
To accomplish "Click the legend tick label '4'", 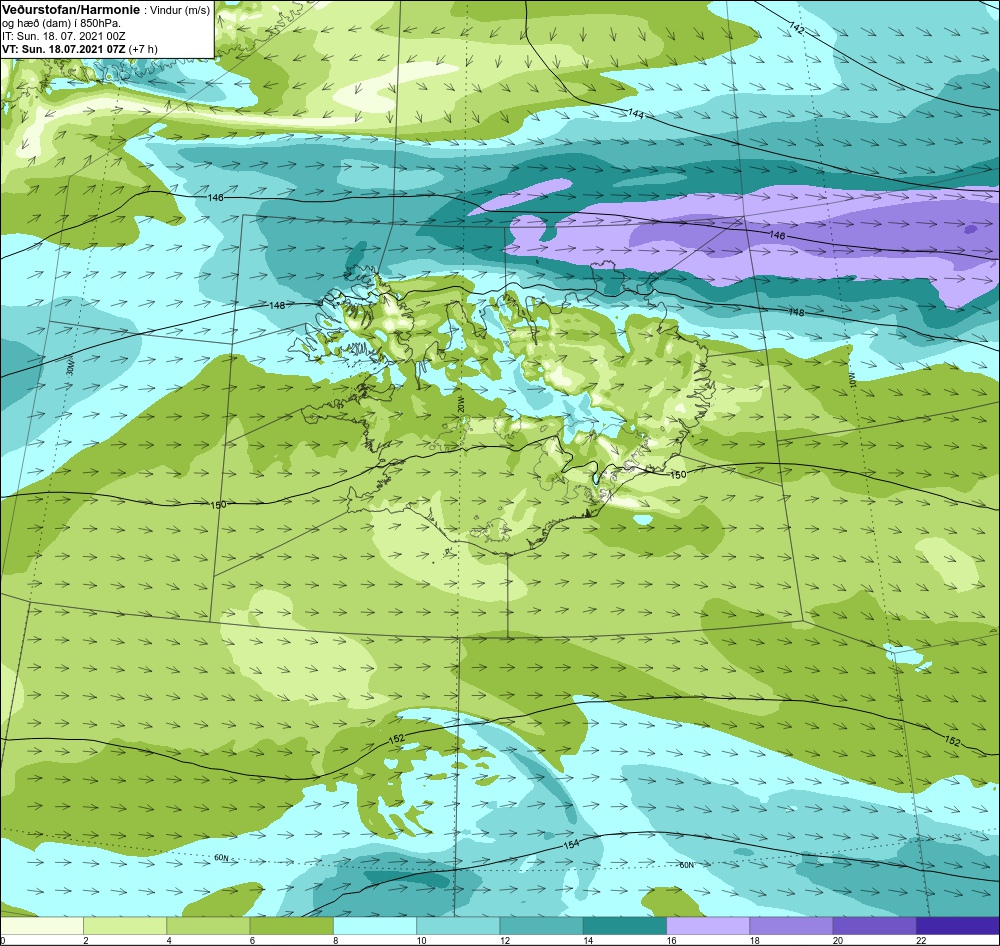I will (168, 940).
